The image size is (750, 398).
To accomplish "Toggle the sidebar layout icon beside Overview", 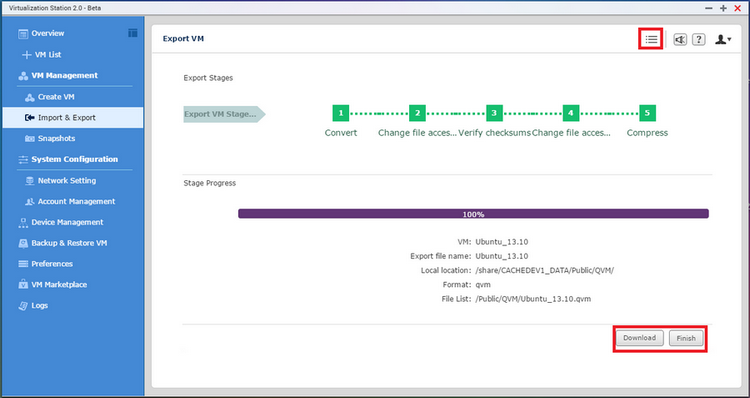I will (132, 33).
